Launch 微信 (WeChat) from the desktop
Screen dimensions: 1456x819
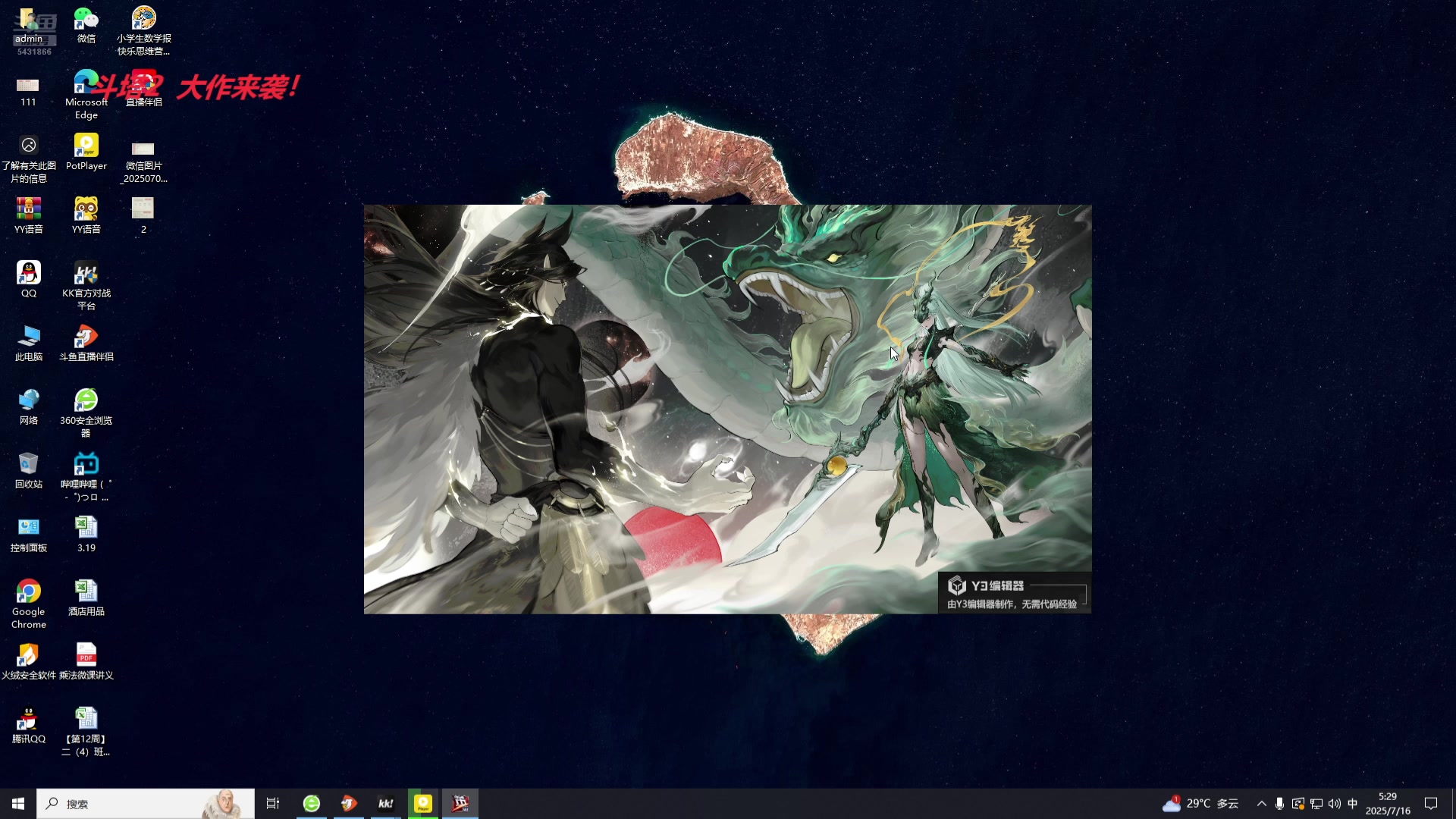pos(86,26)
